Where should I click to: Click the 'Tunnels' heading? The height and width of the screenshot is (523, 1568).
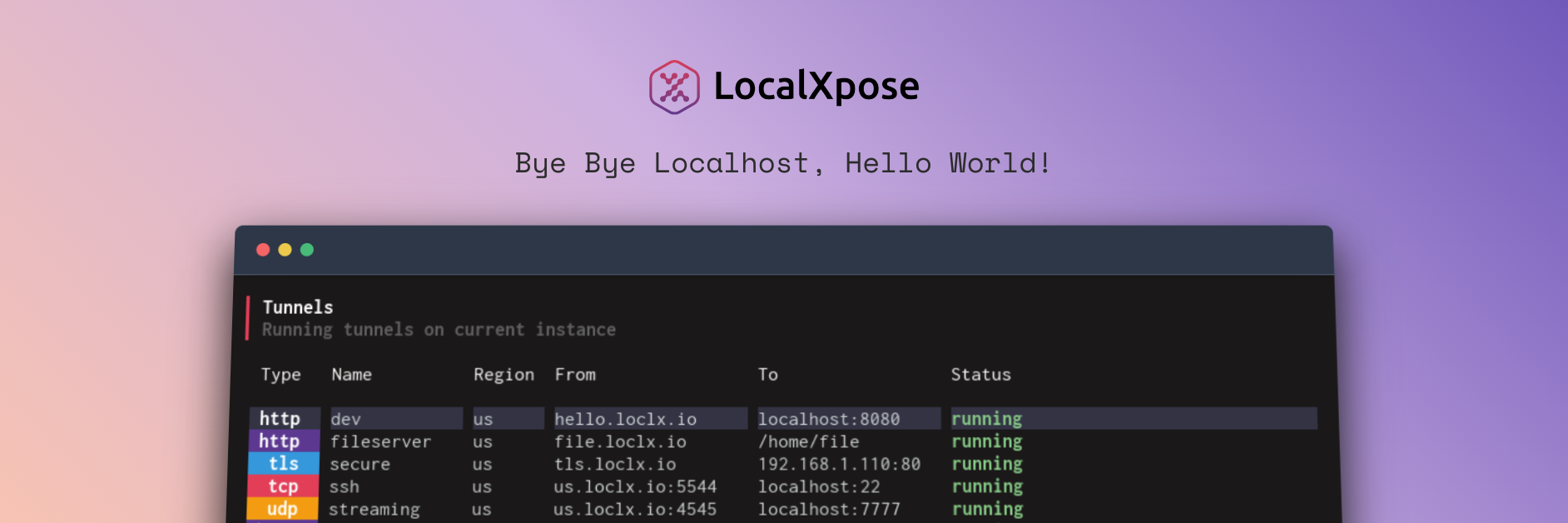click(298, 307)
